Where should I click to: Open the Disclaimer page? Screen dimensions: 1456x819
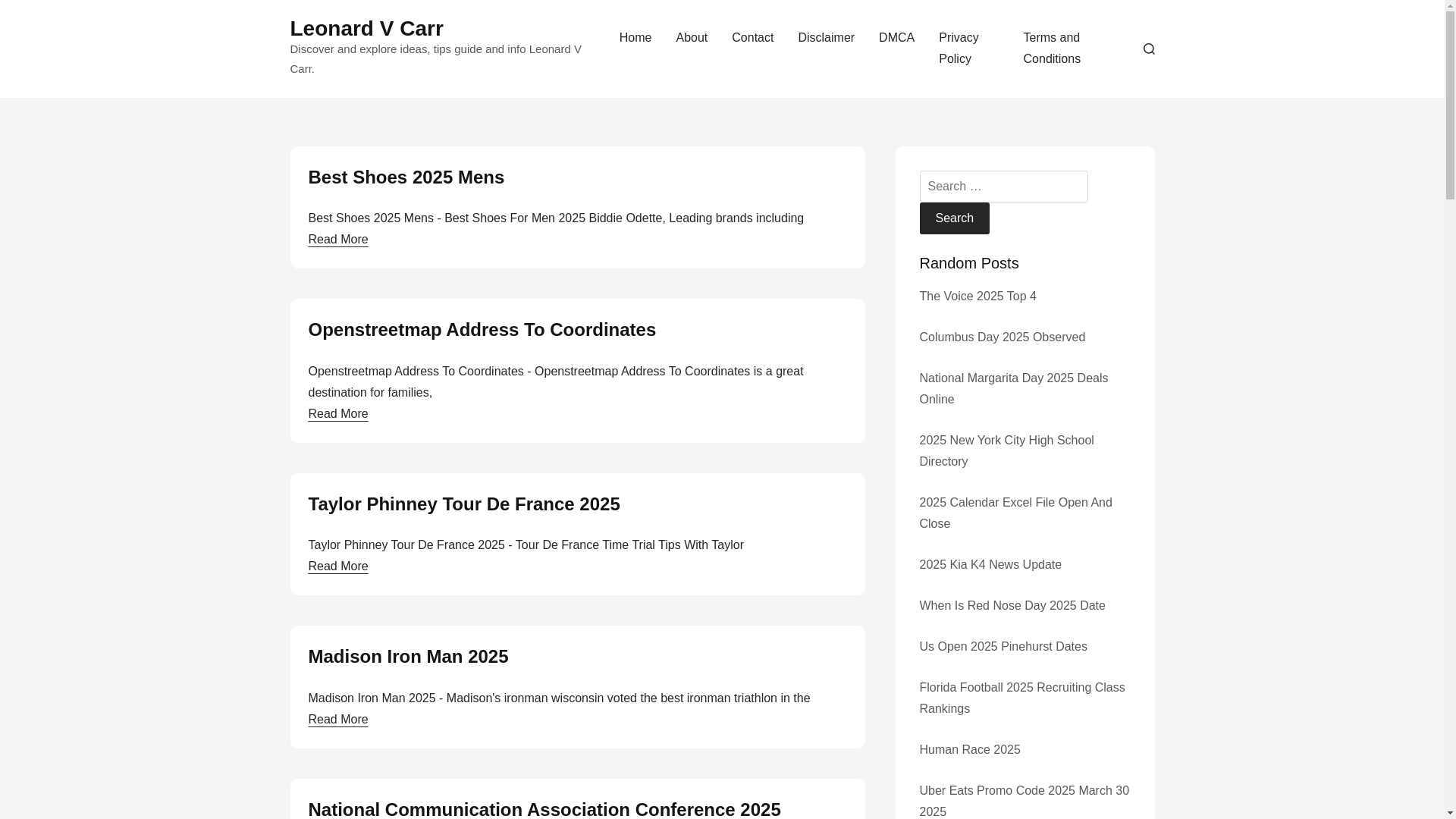(826, 38)
